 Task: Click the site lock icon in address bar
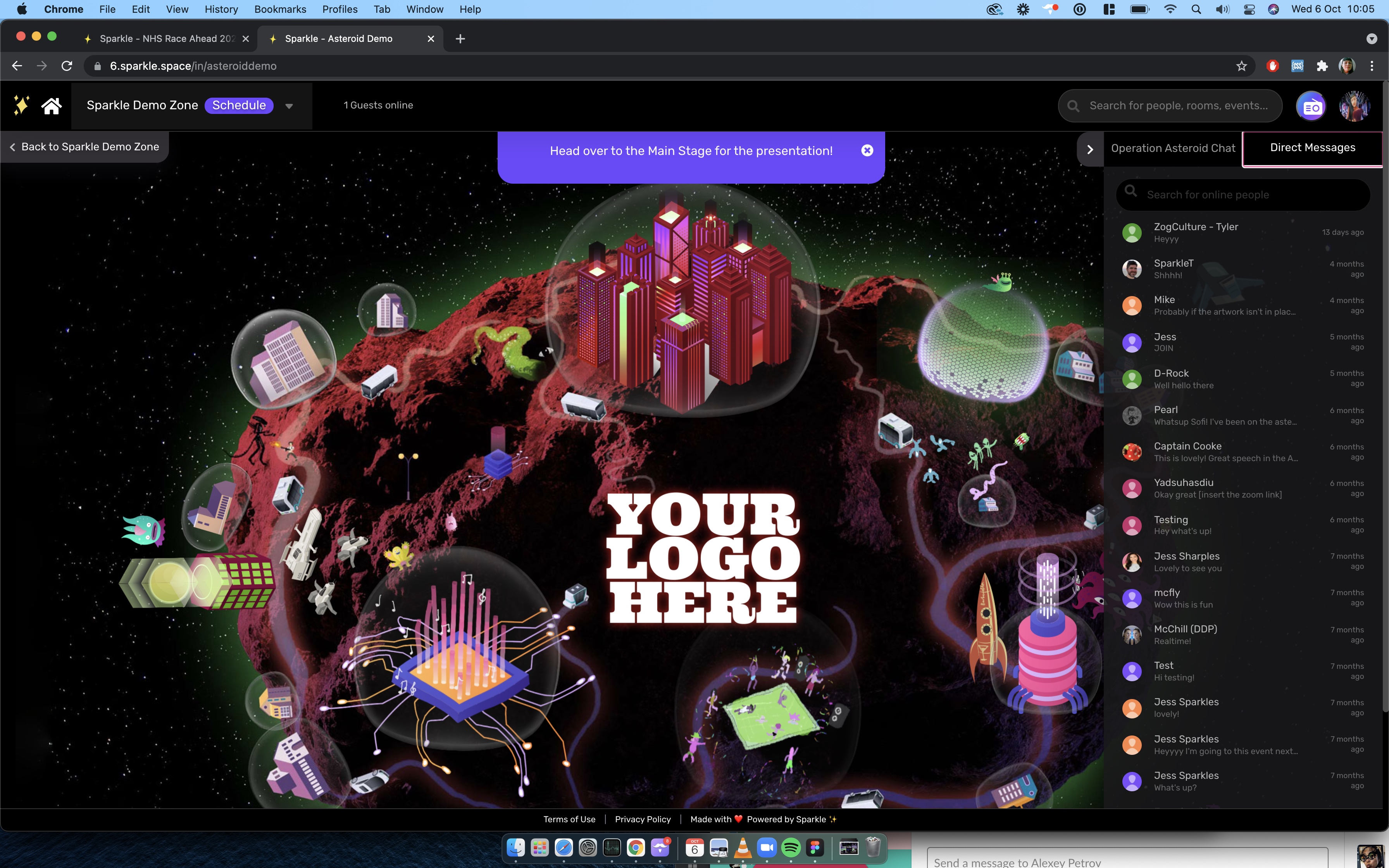(97, 66)
